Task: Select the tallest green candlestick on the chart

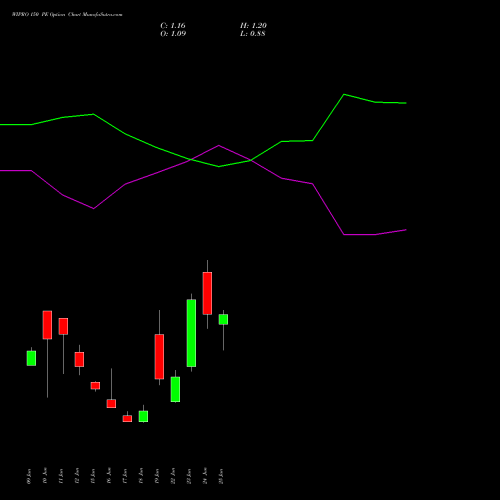Action: 191,333
